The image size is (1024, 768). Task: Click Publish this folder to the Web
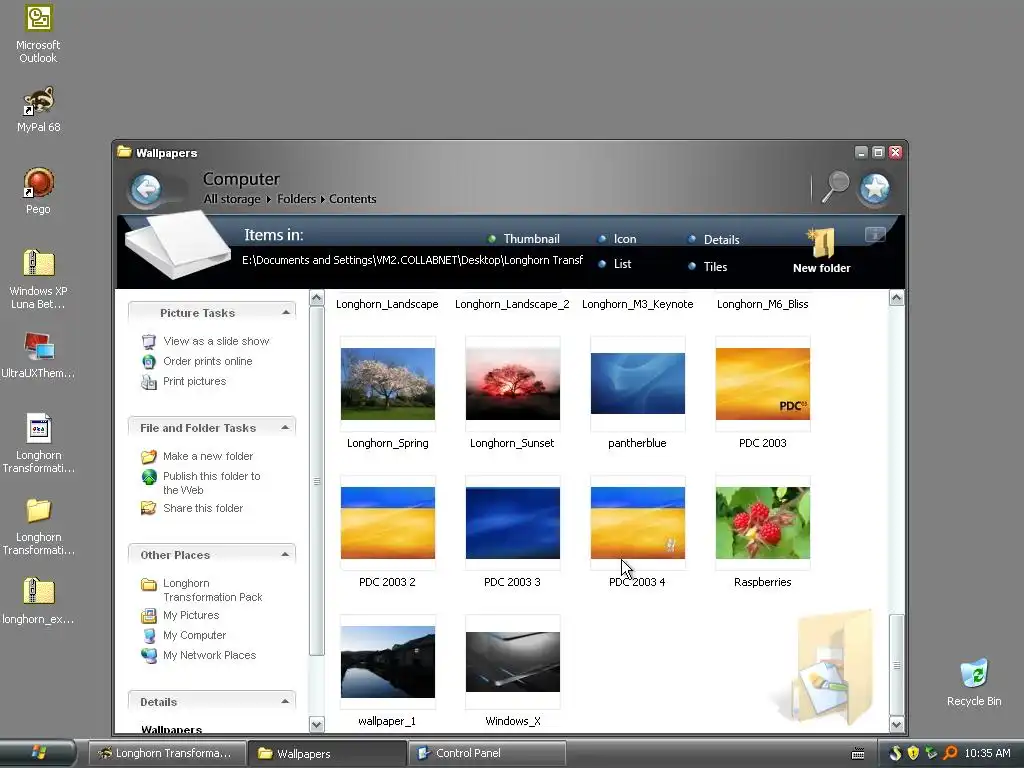coord(212,483)
